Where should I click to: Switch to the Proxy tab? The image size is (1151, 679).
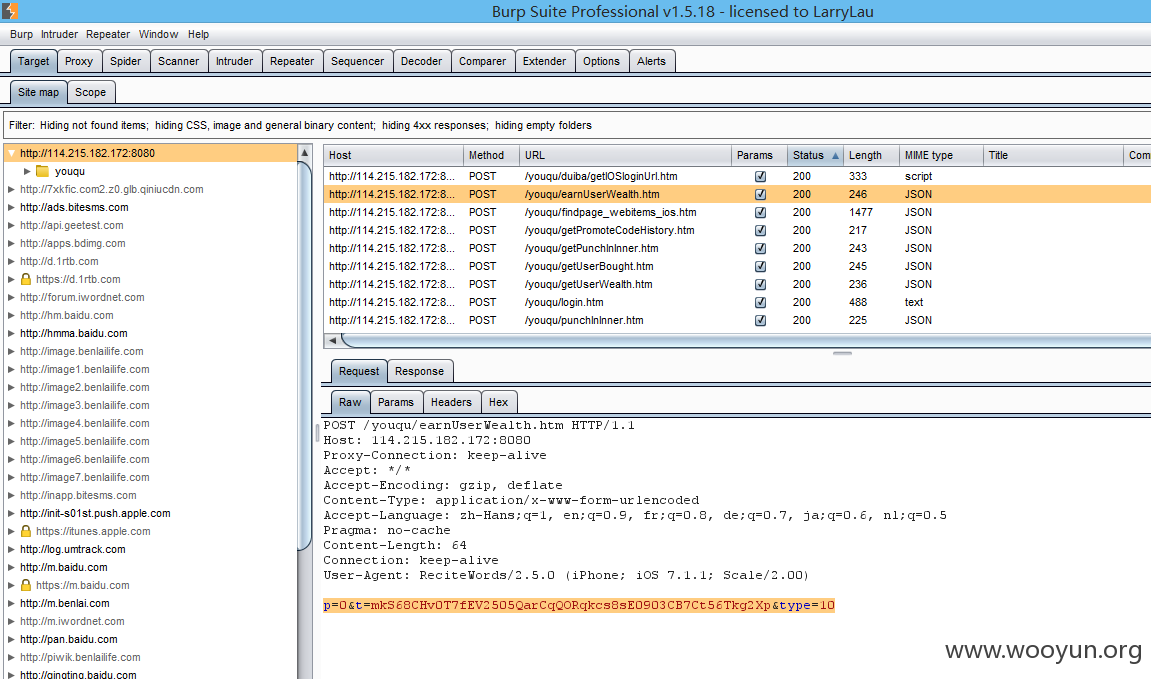79,61
